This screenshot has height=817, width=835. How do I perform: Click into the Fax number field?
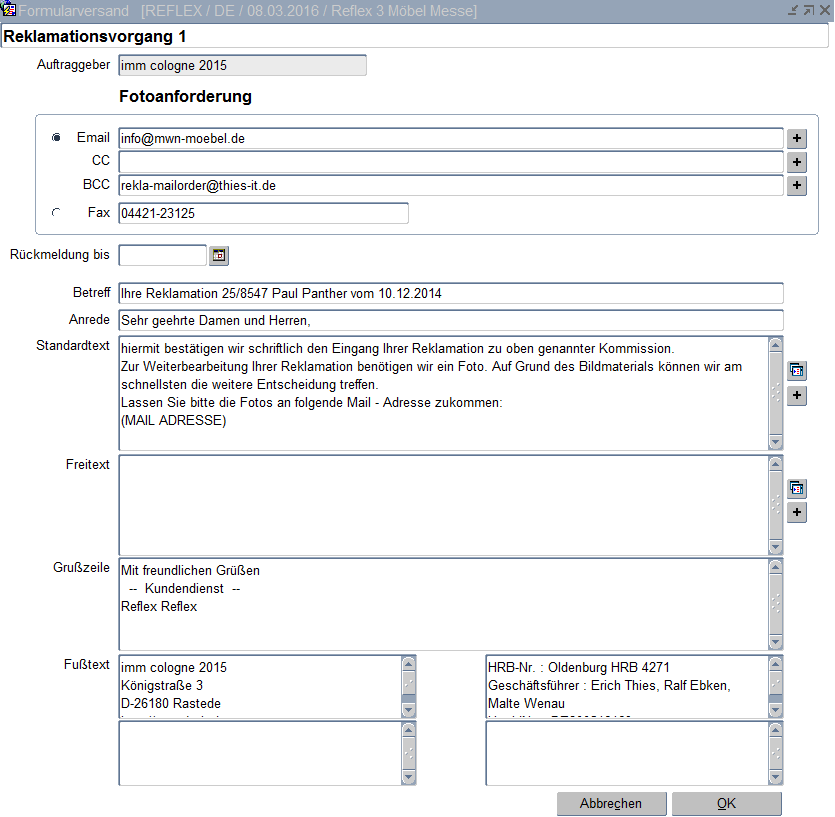coord(263,213)
